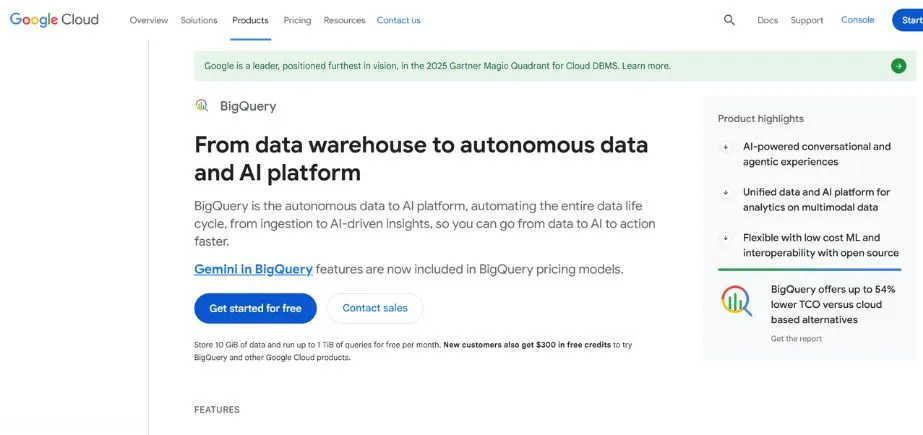Go to the Console
The height and width of the screenshot is (435, 923).
click(x=858, y=20)
